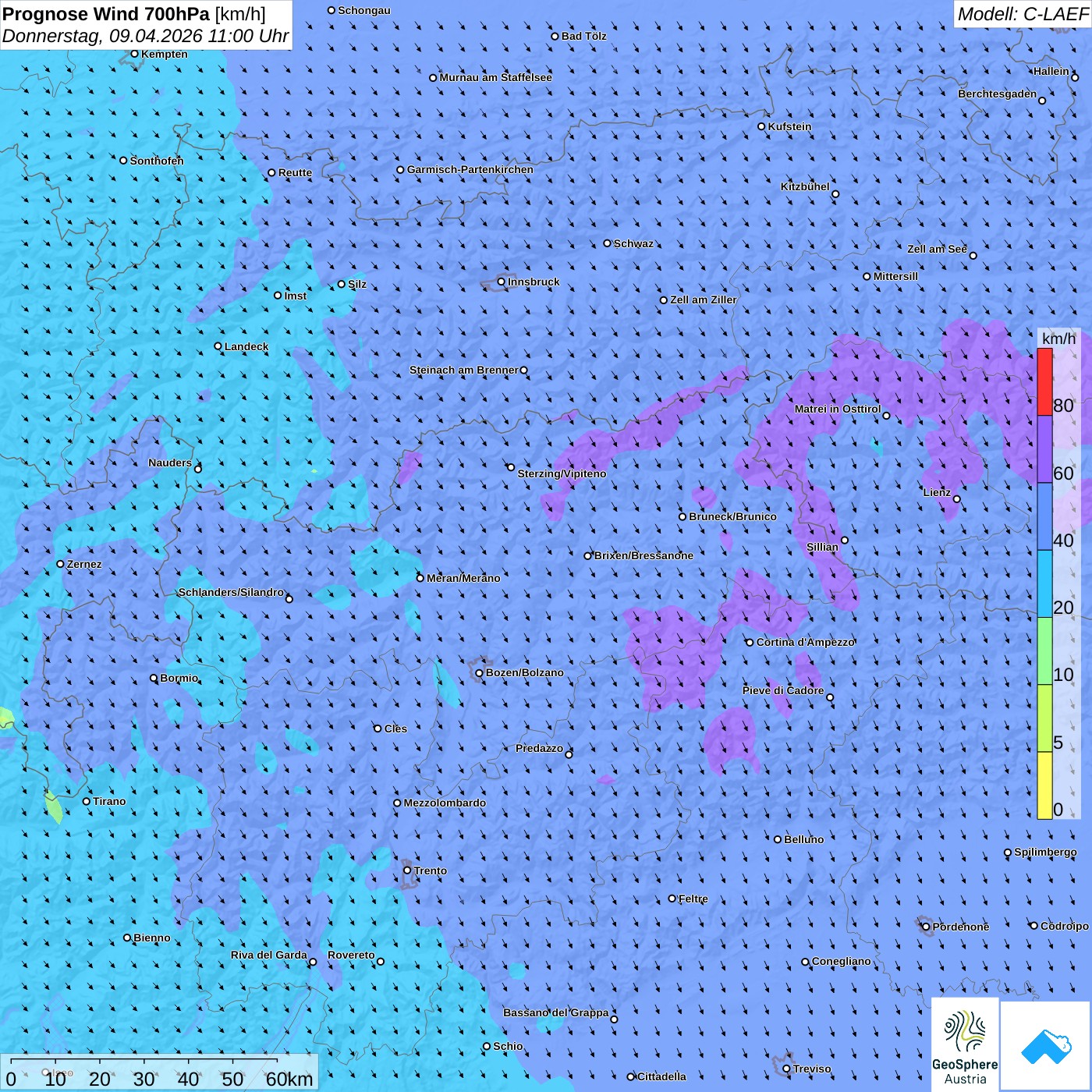
Task: Click the 'Prognose Wind 700hPa' title
Action: [106, 14]
